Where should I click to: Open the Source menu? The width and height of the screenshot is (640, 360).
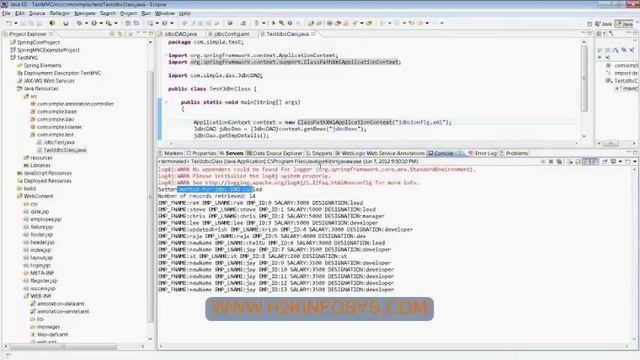[37, 13]
